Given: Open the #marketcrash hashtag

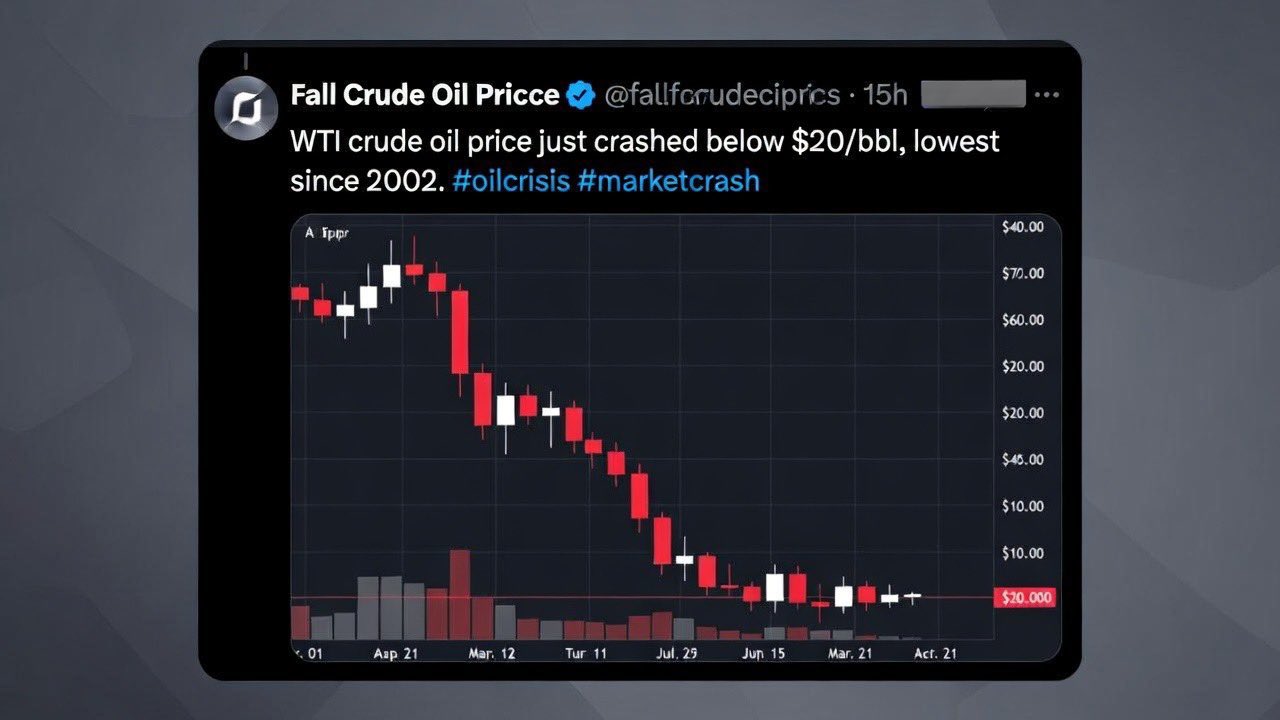Looking at the screenshot, I should [668, 181].
